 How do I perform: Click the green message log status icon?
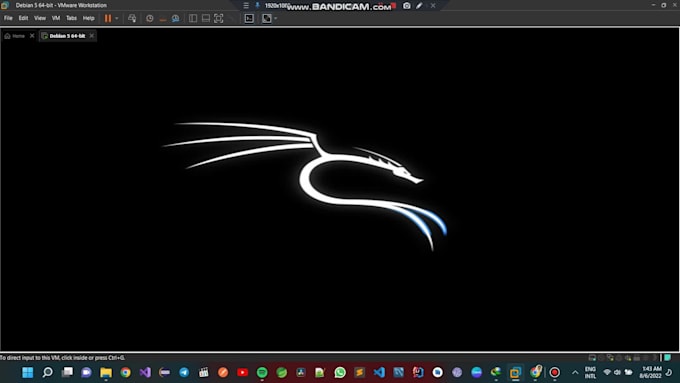pos(667,357)
